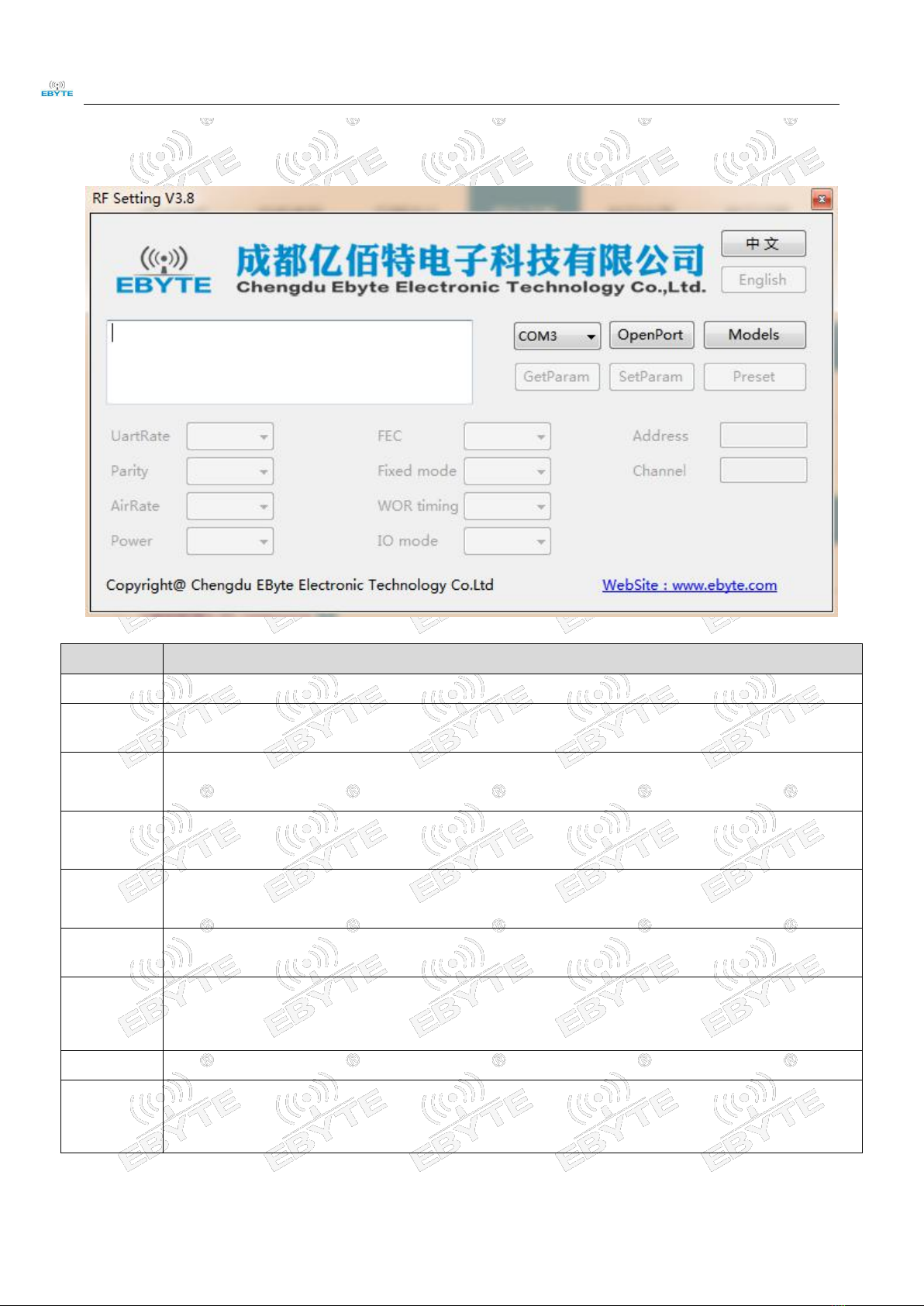Click the Chengdu Ebyte Electronic Technology Co.,Ltd. heading

471,287
